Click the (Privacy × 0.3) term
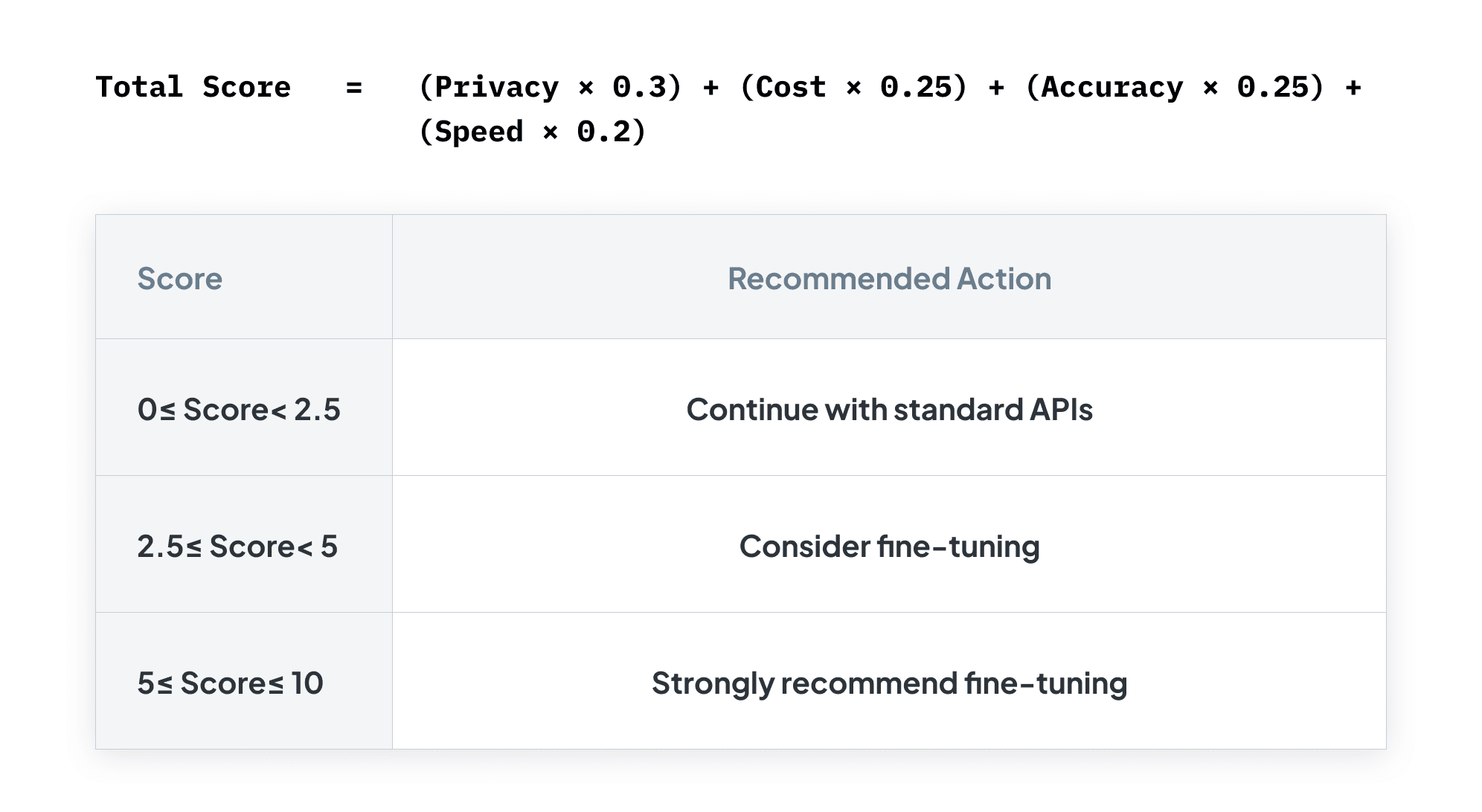1482x812 pixels. [x=550, y=88]
